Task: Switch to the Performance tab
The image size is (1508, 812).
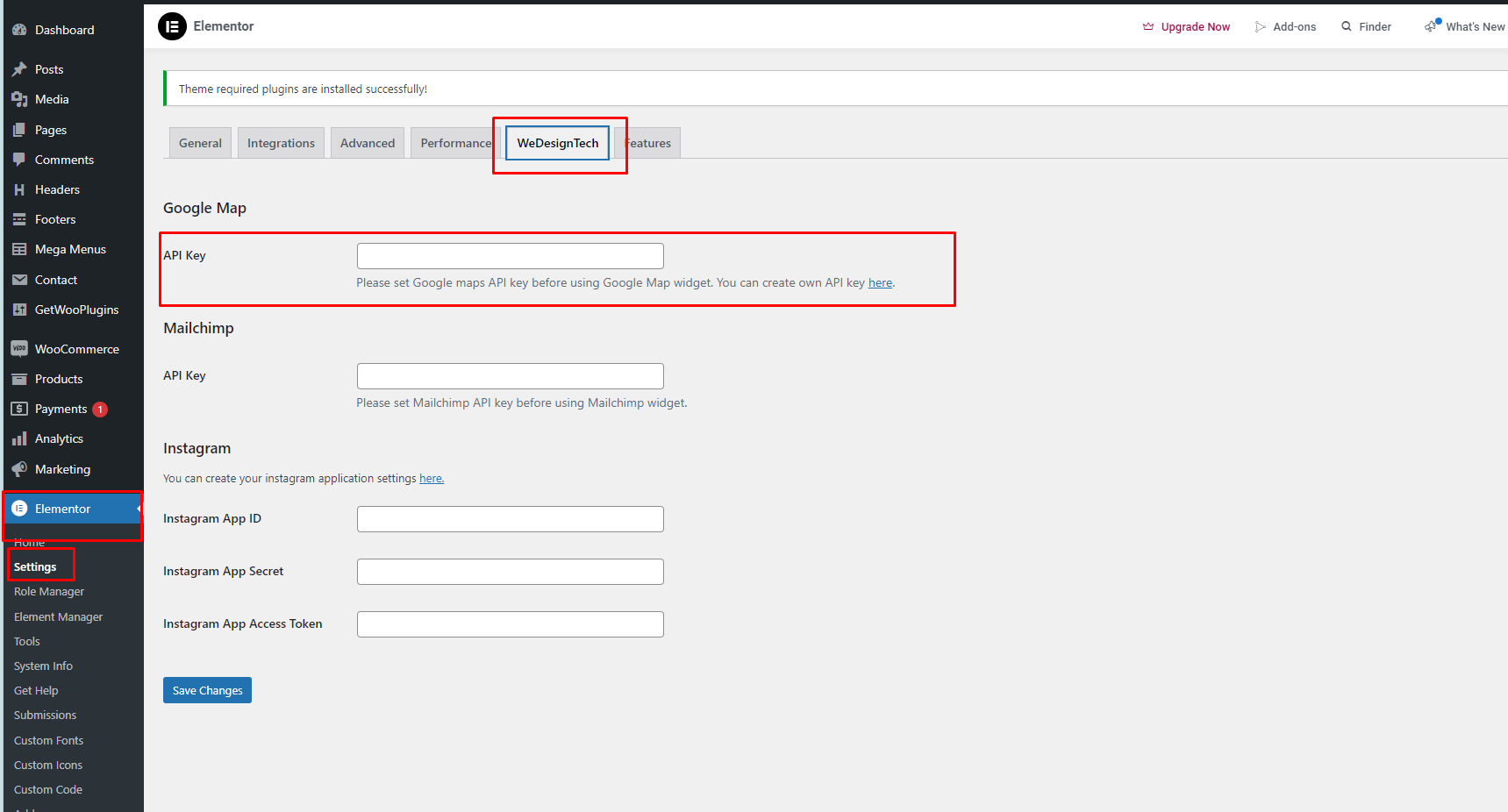Action: coord(455,143)
